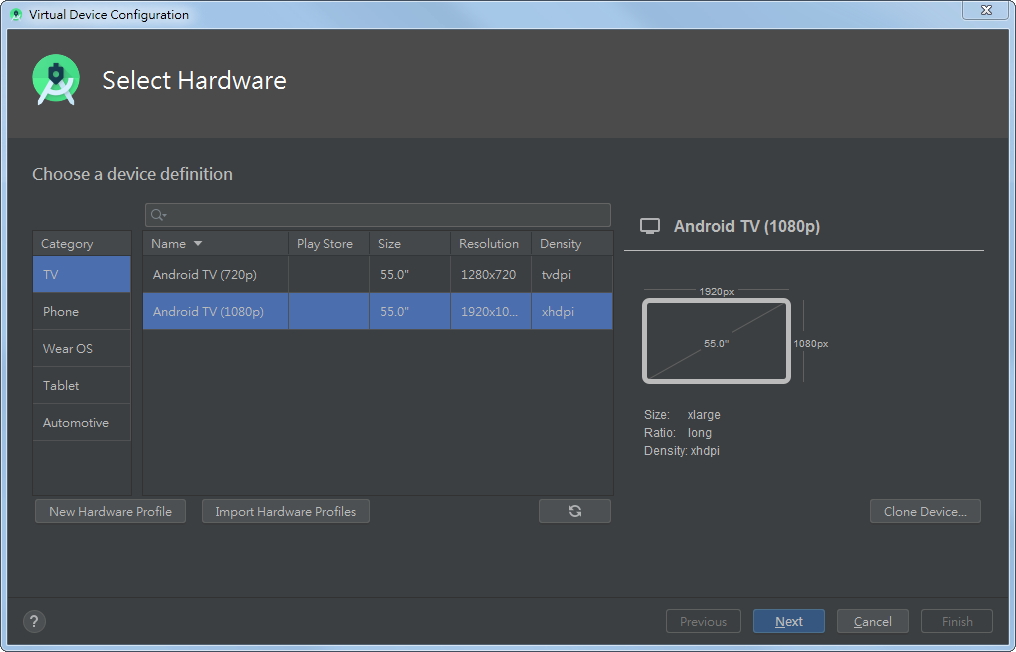Image resolution: width=1016 pixels, height=652 pixels.
Task: Click the Android icon in window title bar
Action: 16,14
